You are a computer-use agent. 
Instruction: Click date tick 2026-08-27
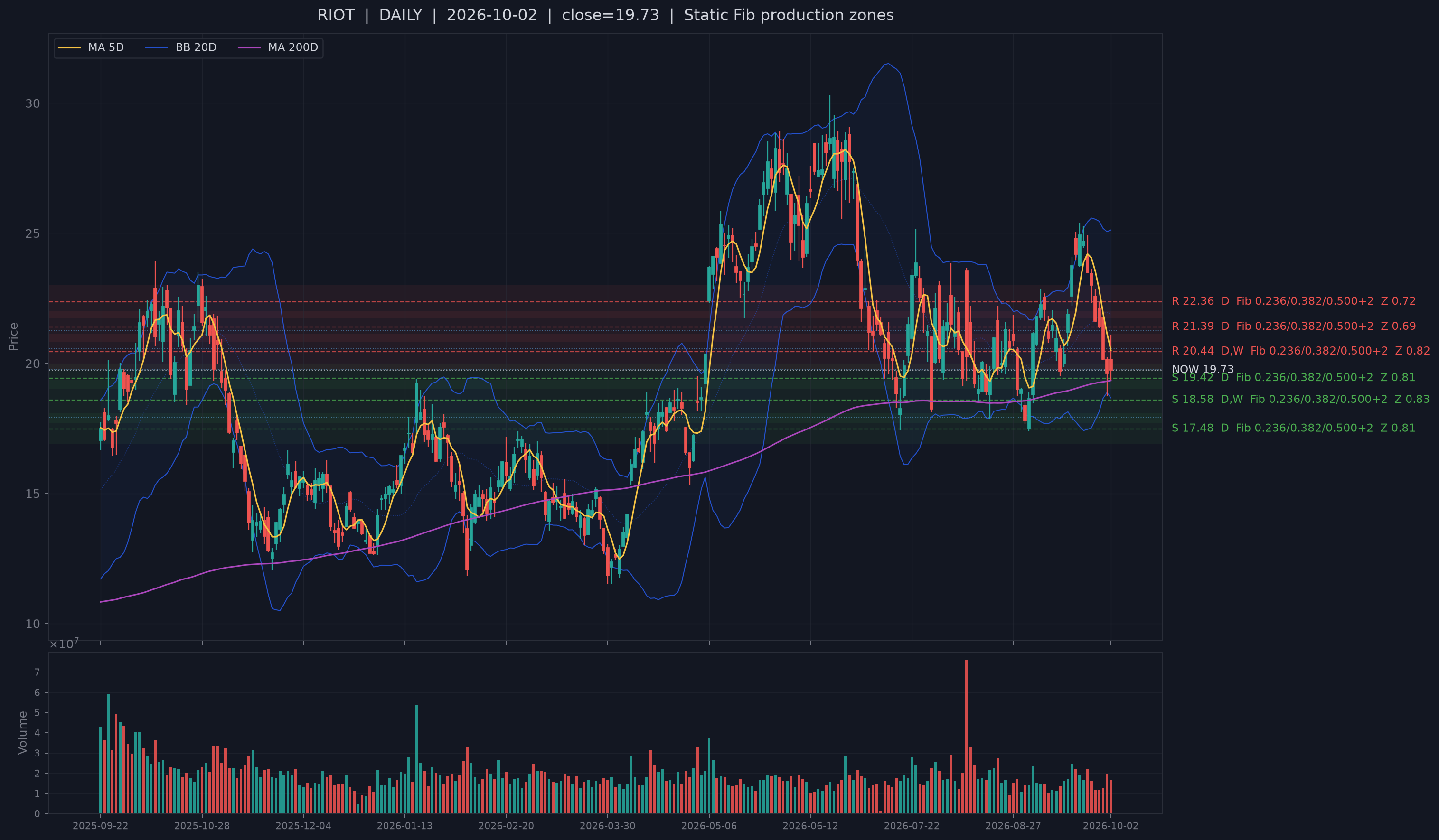pos(1013,826)
